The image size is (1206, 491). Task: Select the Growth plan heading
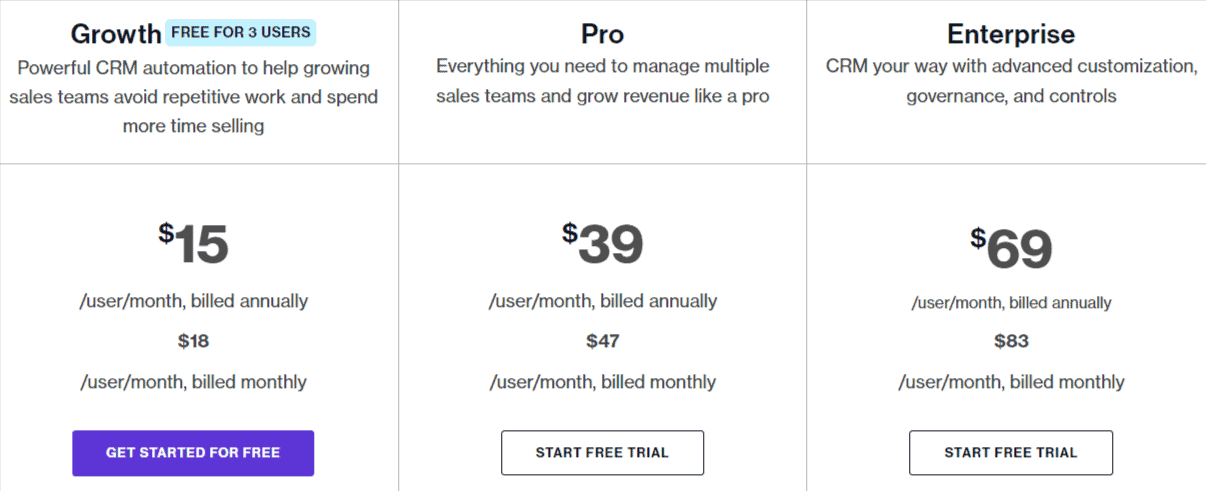click(x=116, y=34)
